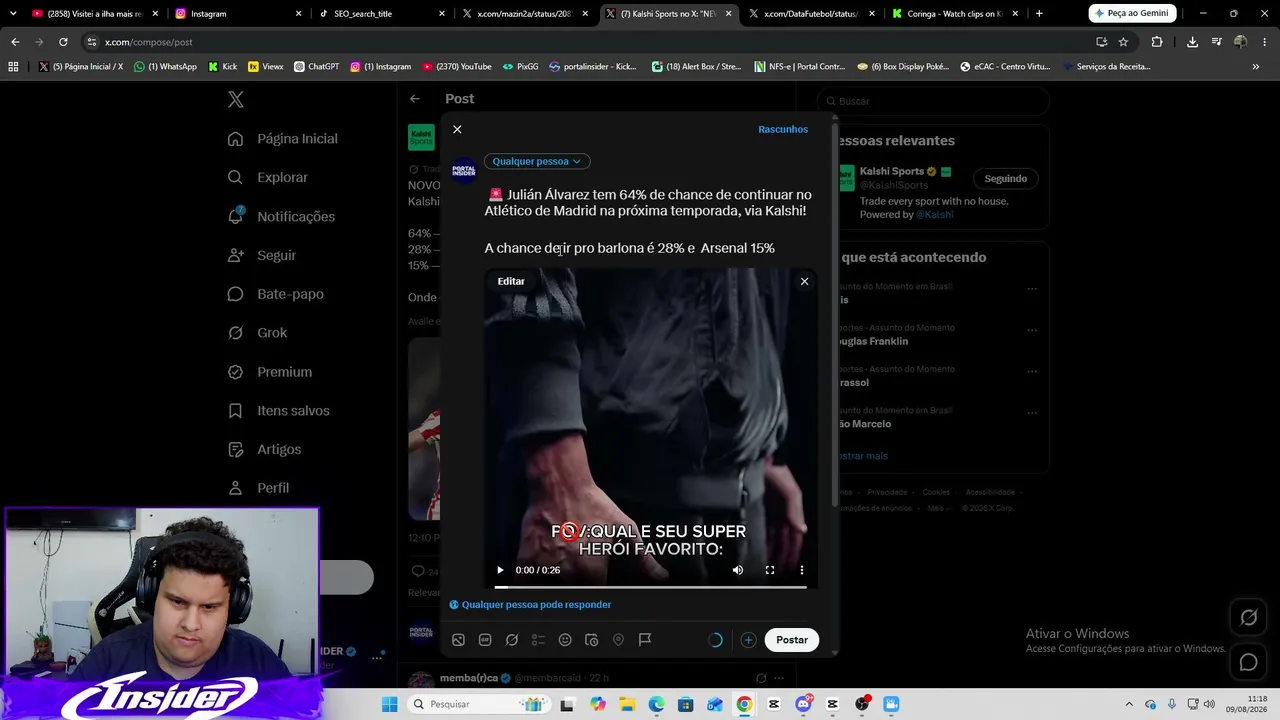Expand the 'Qualquer pessoa' audience dropdown

537,161
